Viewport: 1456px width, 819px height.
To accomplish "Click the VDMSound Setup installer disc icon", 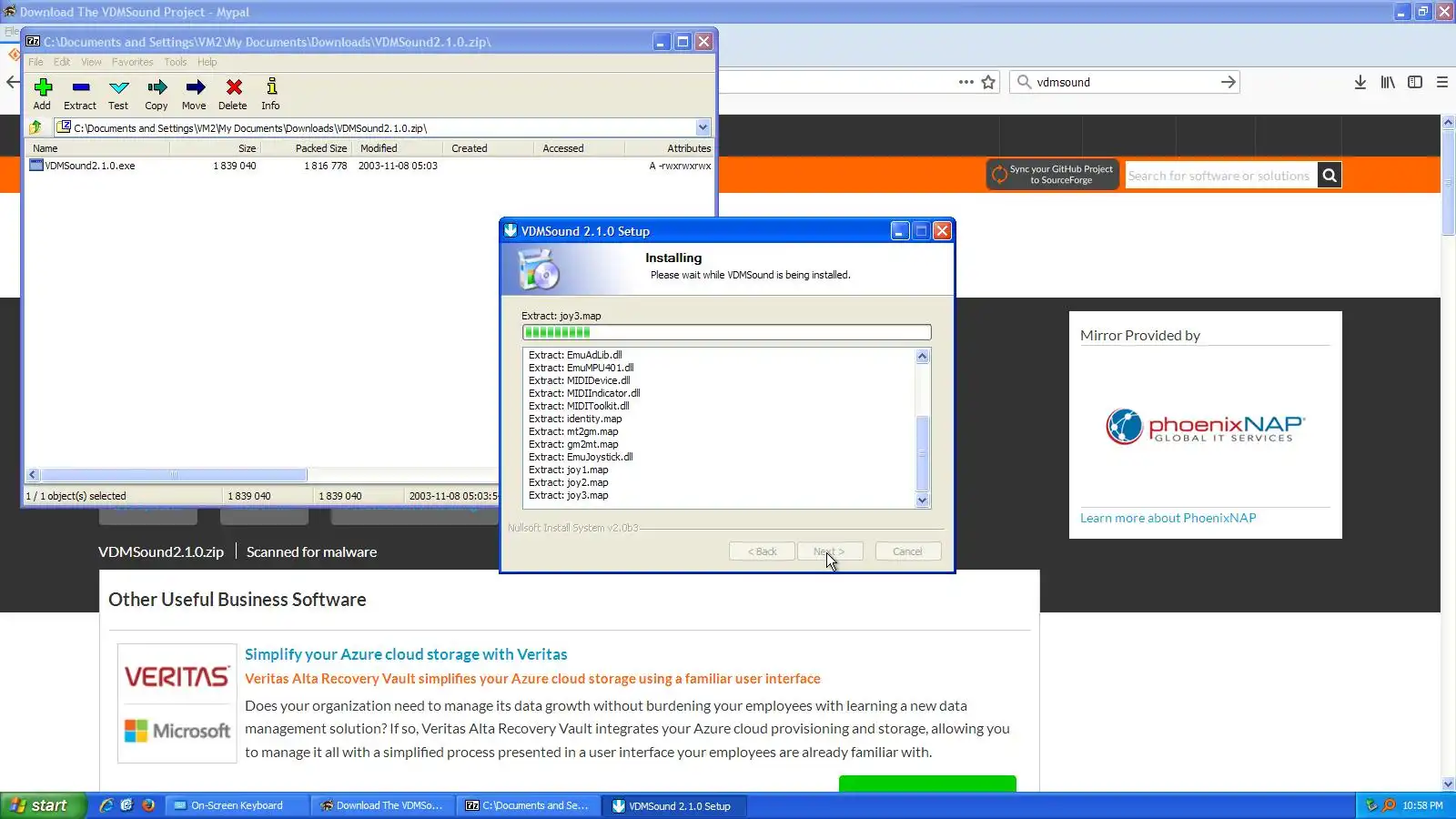I will (538, 269).
